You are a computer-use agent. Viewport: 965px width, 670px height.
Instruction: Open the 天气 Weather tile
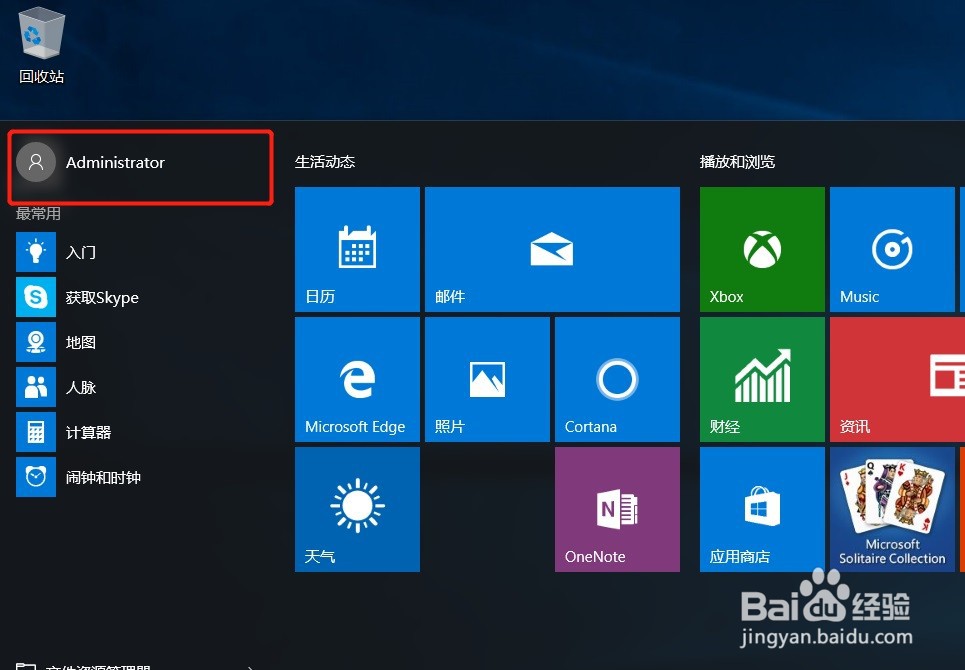(357, 509)
